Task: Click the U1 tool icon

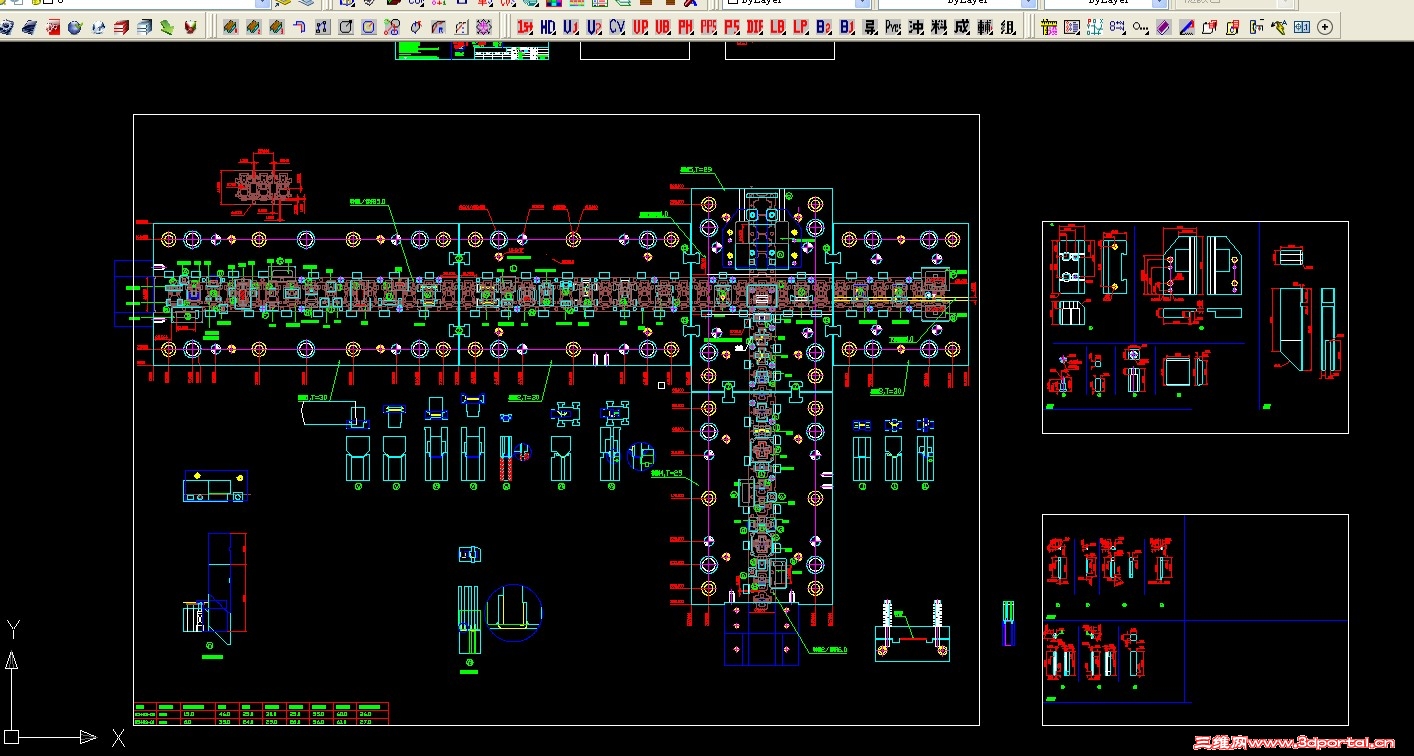Action: 569,27
